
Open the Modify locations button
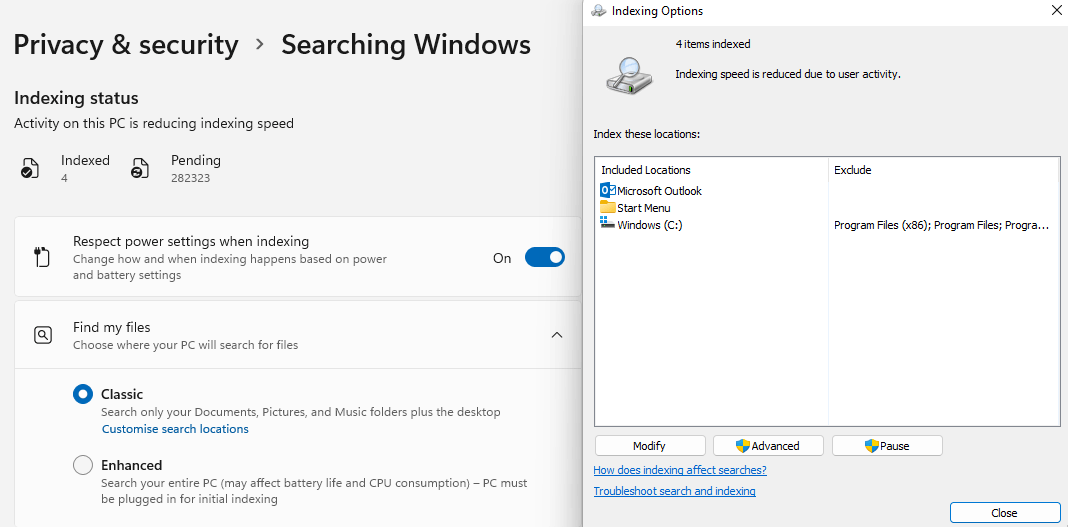(650, 446)
